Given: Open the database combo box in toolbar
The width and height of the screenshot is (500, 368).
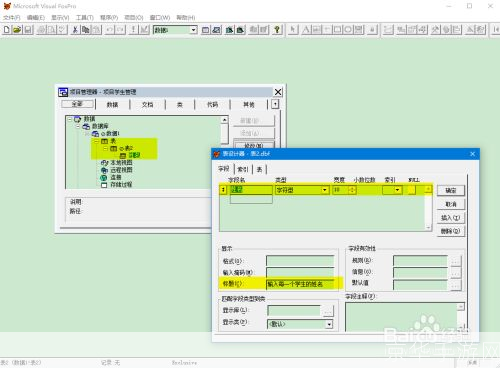Looking at the screenshot, I should click(x=194, y=30).
